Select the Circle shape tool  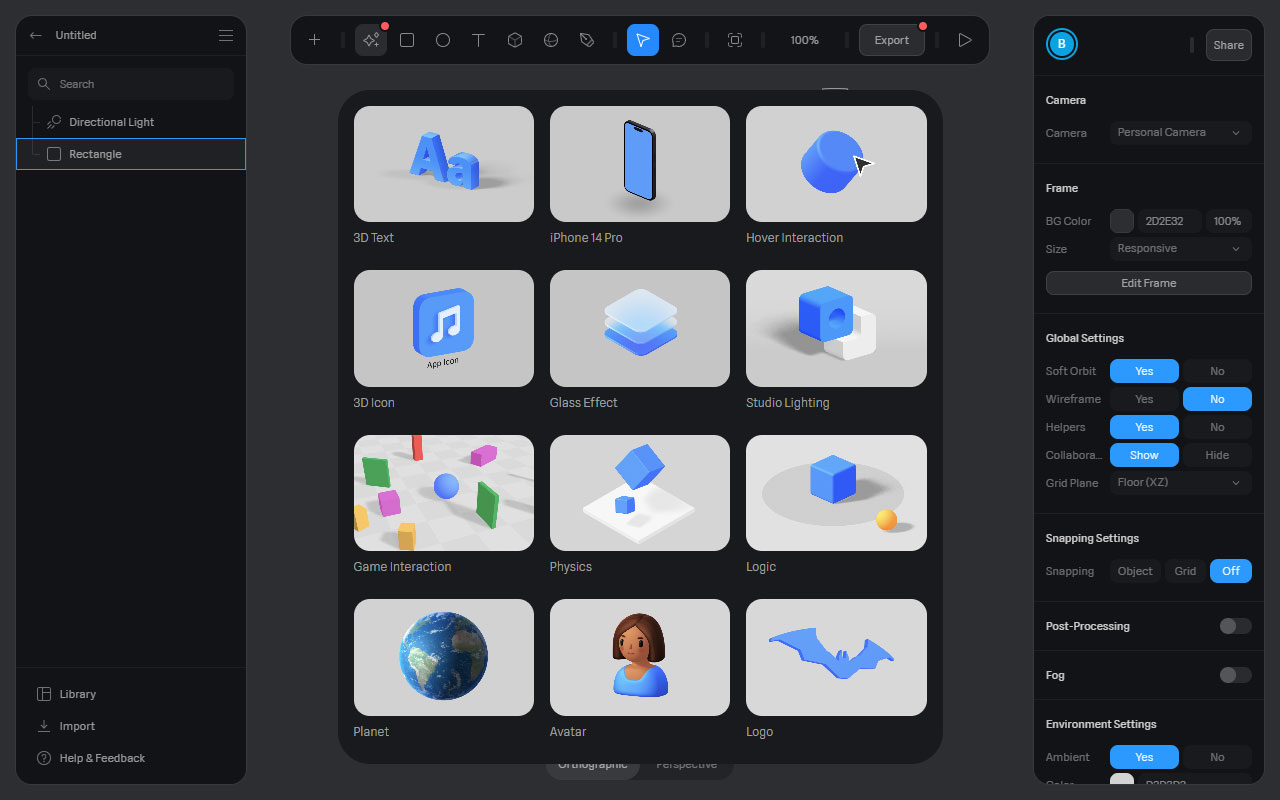443,40
